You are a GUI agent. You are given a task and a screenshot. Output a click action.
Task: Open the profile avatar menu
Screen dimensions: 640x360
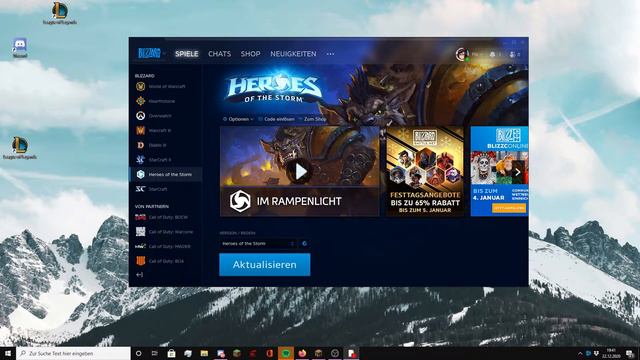(462, 54)
